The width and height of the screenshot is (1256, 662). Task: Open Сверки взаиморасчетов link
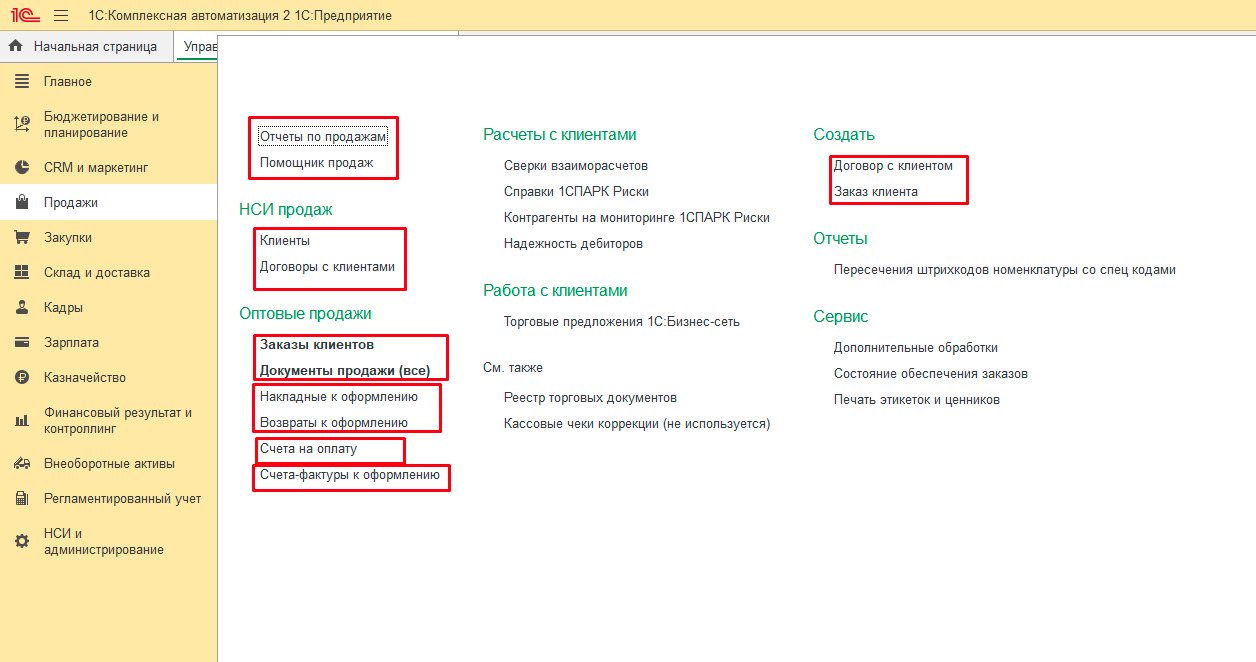576,166
